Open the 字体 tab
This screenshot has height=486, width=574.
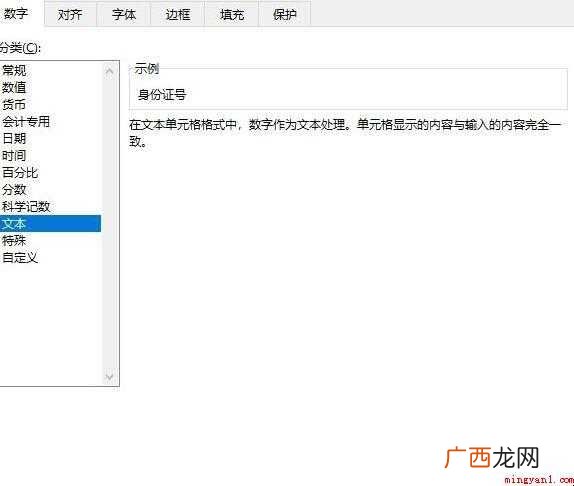tap(124, 14)
